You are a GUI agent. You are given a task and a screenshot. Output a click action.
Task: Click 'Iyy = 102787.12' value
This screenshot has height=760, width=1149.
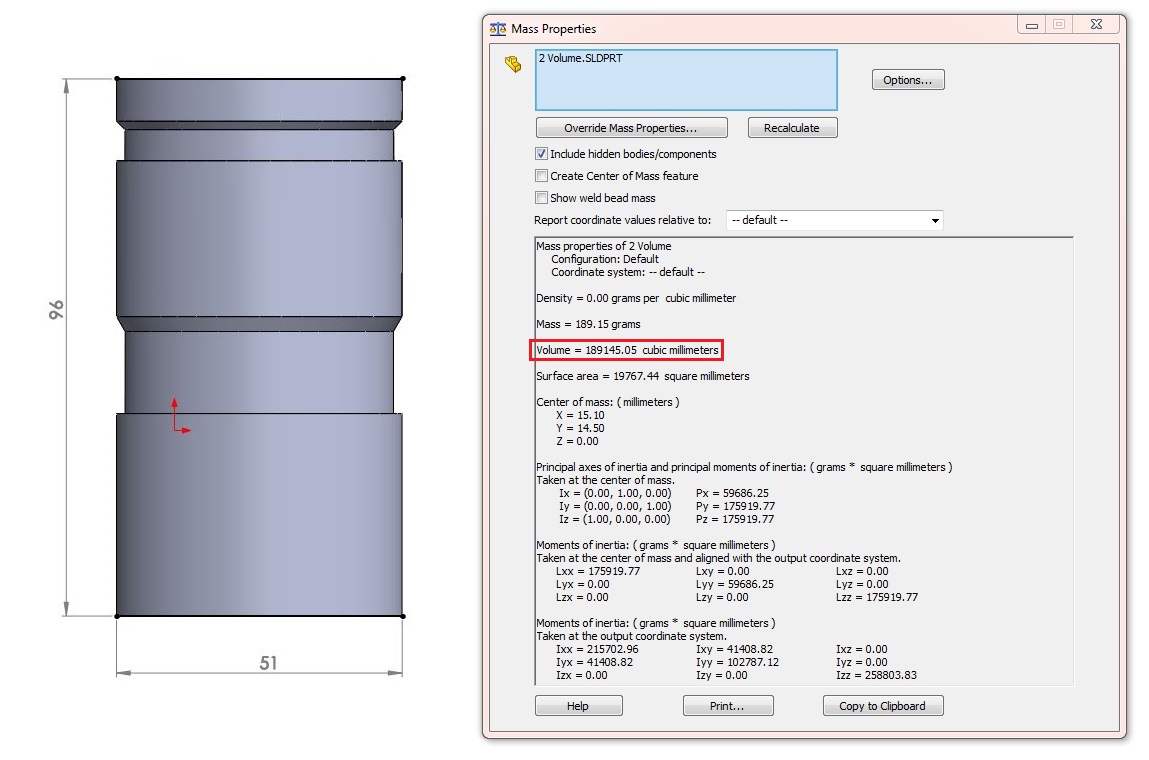pyautogui.click(x=737, y=662)
